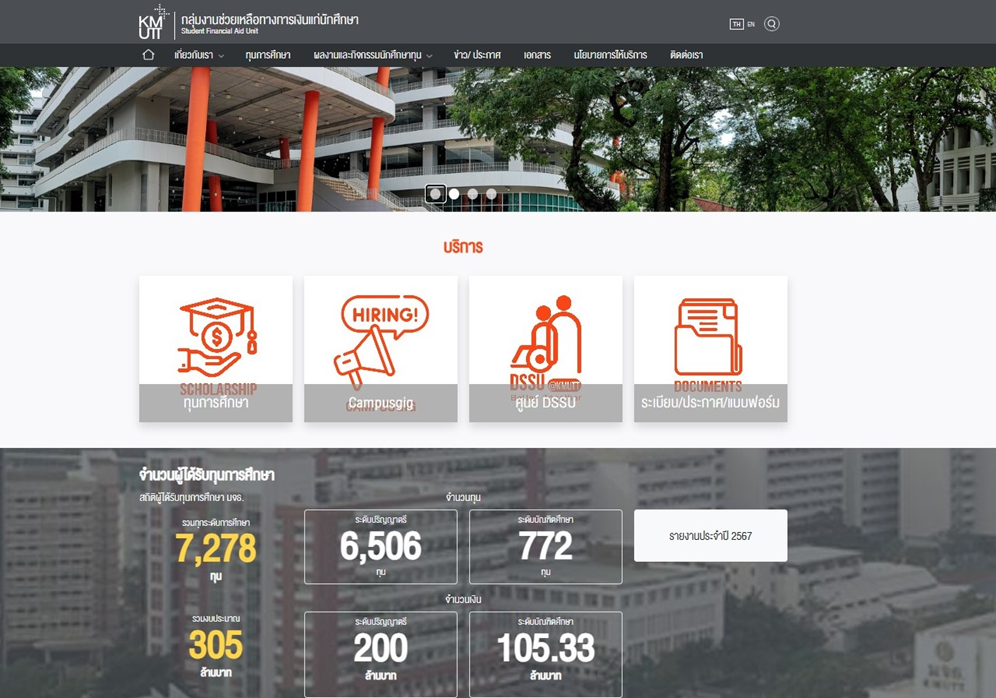The width and height of the screenshot is (996, 698).
Task: Go to the เอกสาร menu item
Action: [537, 55]
